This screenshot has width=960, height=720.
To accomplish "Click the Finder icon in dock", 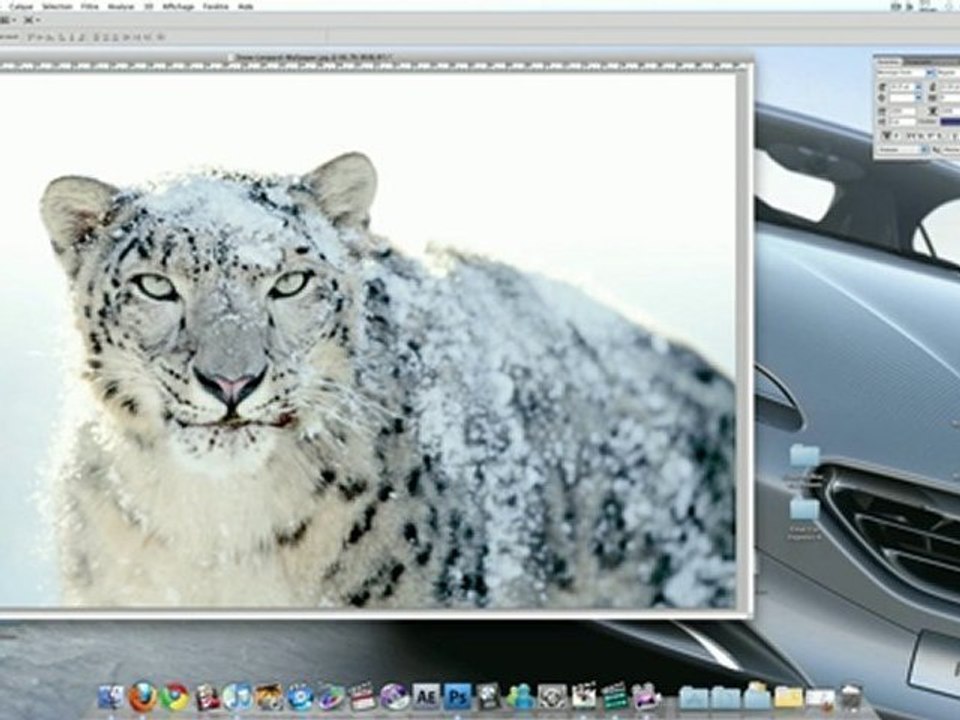I will pyautogui.click(x=111, y=696).
